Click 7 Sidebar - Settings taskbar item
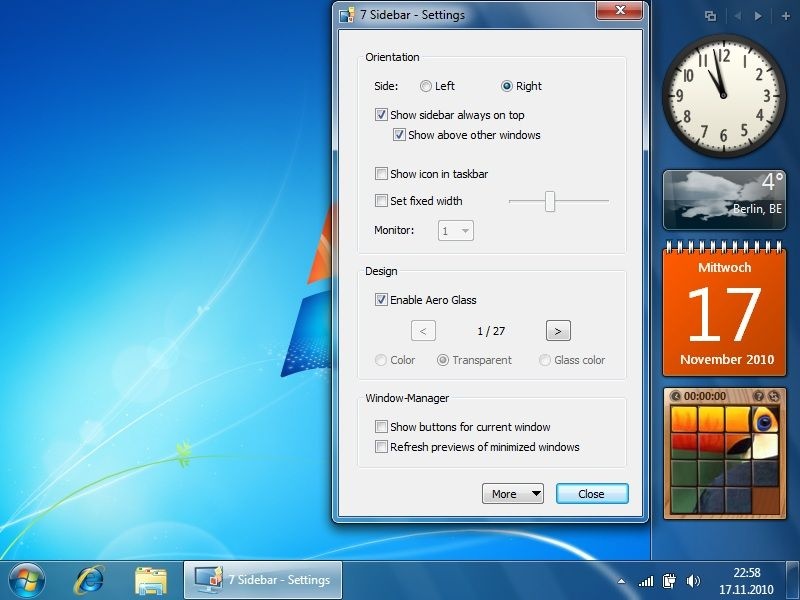The height and width of the screenshot is (600, 800). (263, 580)
